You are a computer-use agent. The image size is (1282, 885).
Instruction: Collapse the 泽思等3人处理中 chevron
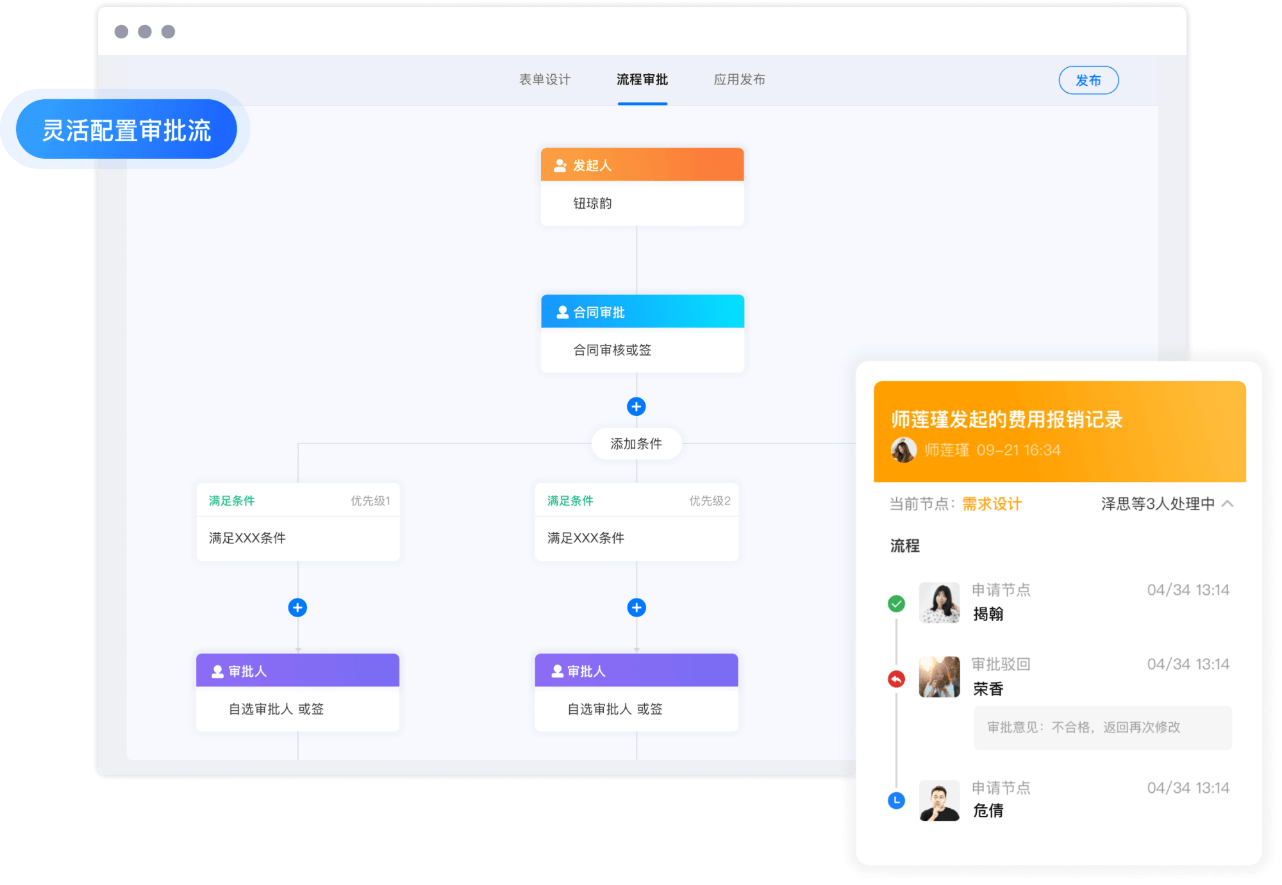click(x=1228, y=504)
